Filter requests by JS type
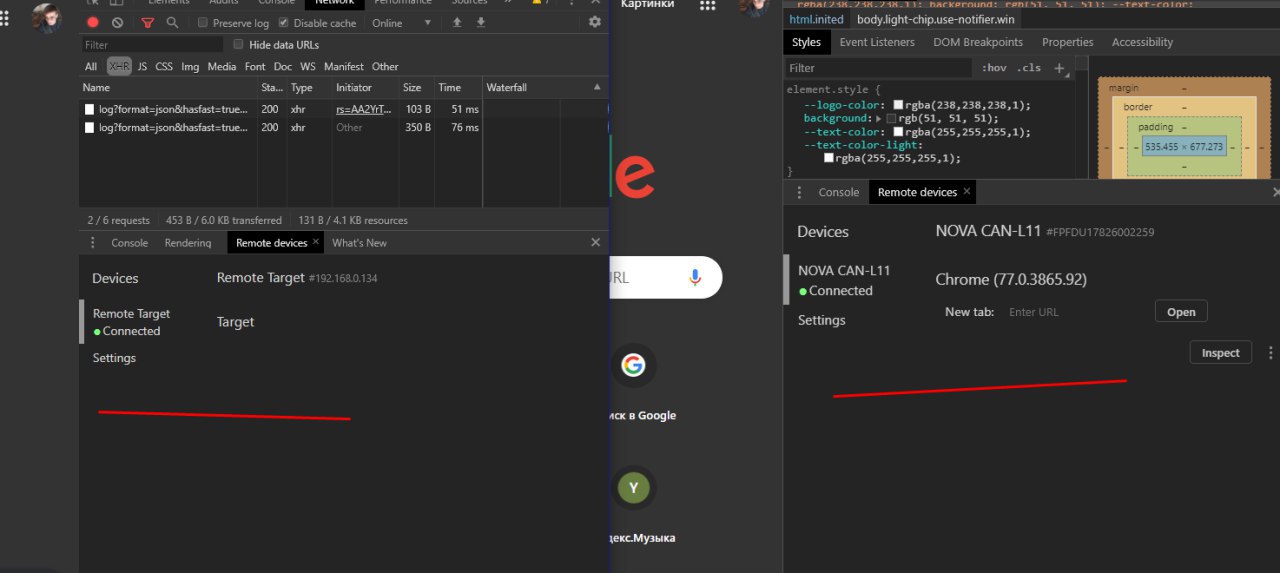 (142, 67)
